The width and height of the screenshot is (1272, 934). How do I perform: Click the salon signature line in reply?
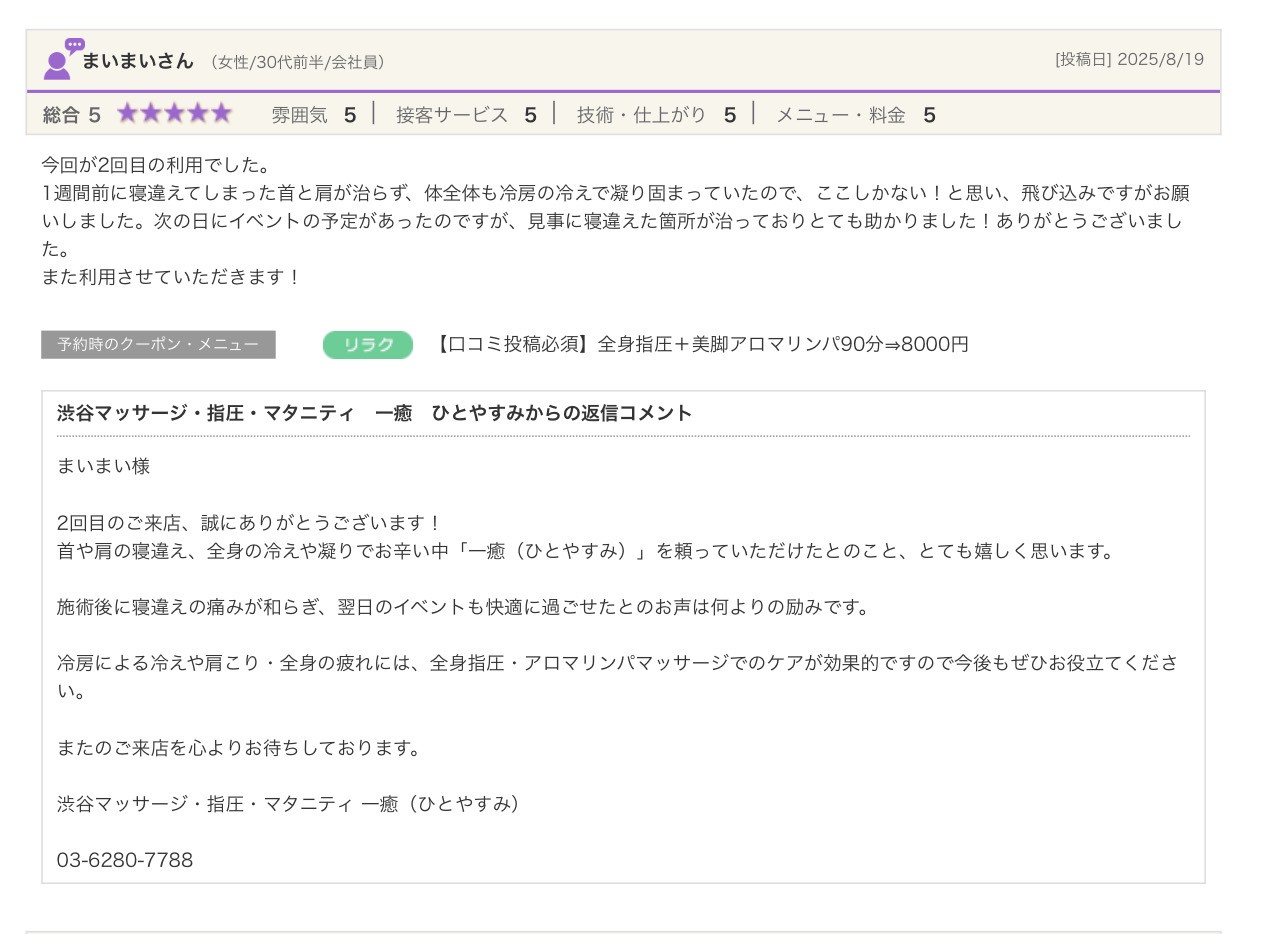pyautogui.click(x=288, y=804)
